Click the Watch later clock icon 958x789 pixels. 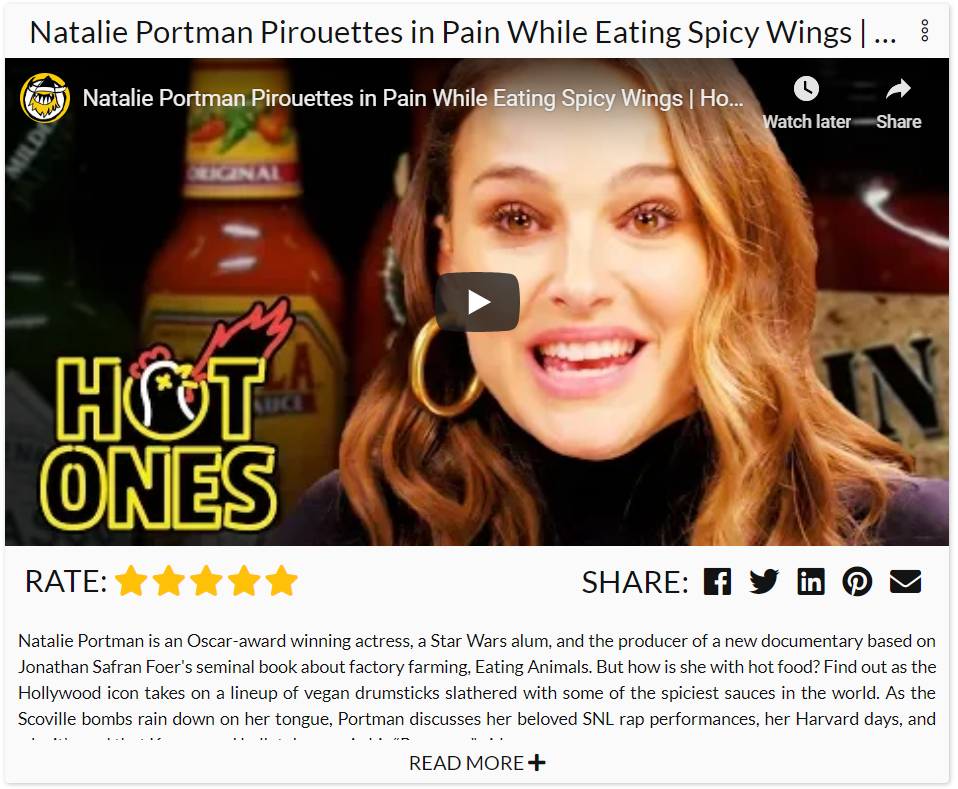806,89
